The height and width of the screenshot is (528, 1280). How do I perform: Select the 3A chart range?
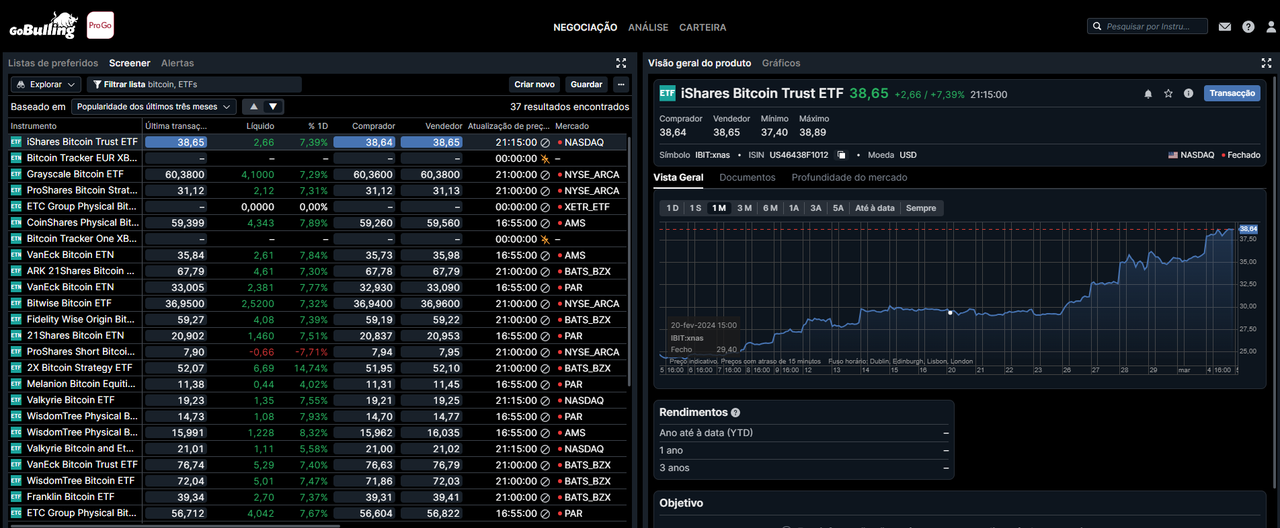coord(816,208)
